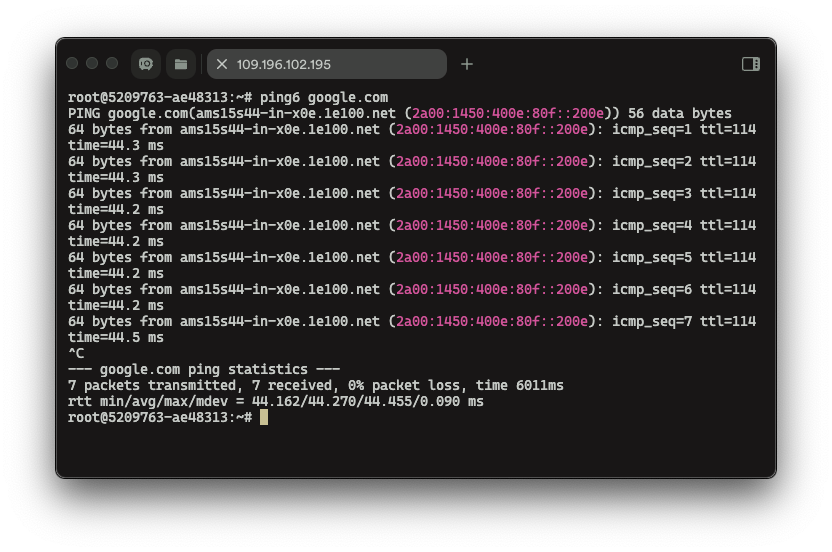Click 'time=44.5 ms' line
The width and height of the screenshot is (832, 552).
[116, 338]
